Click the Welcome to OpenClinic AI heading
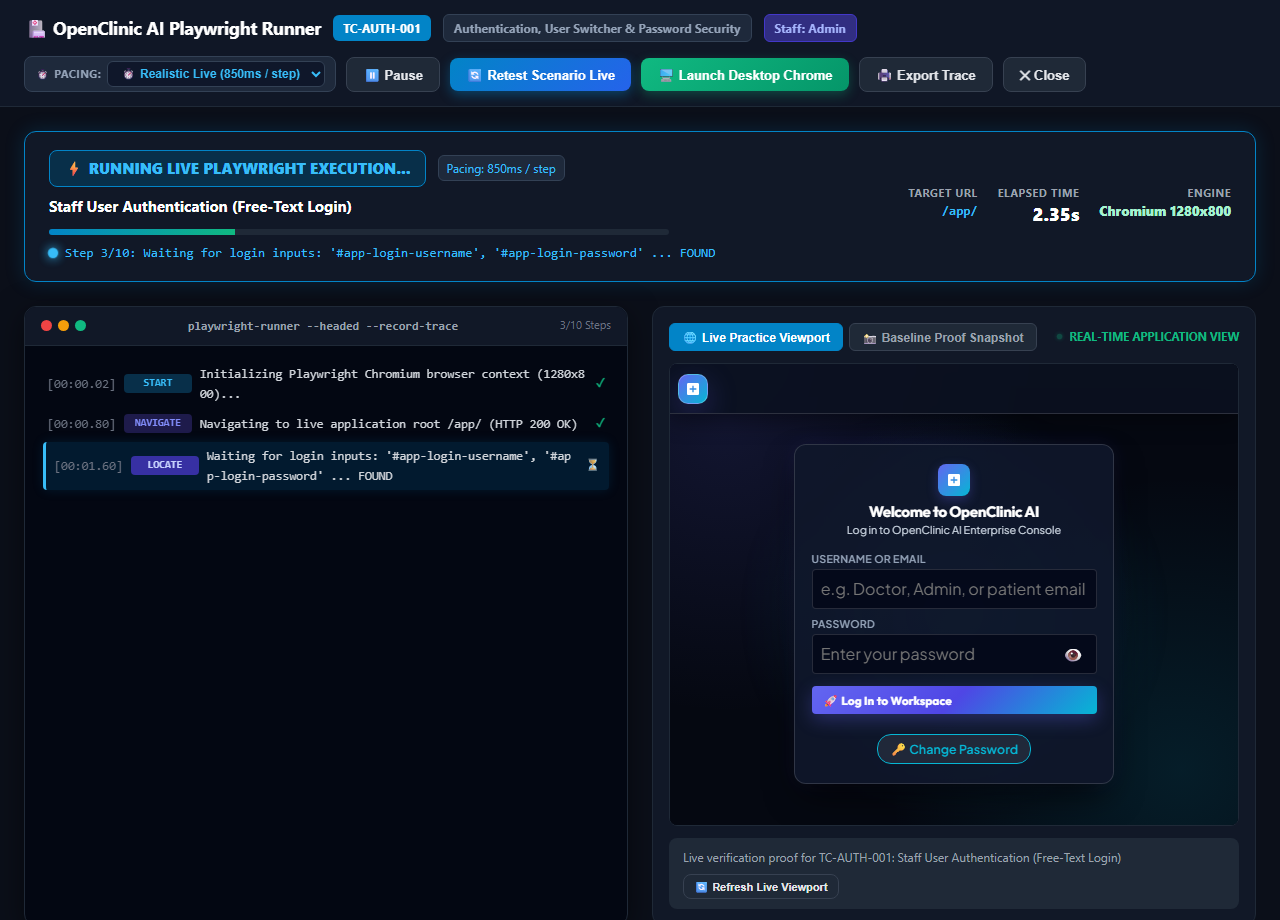The width and height of the screenshot is (1280, 920). pos(954,512)
